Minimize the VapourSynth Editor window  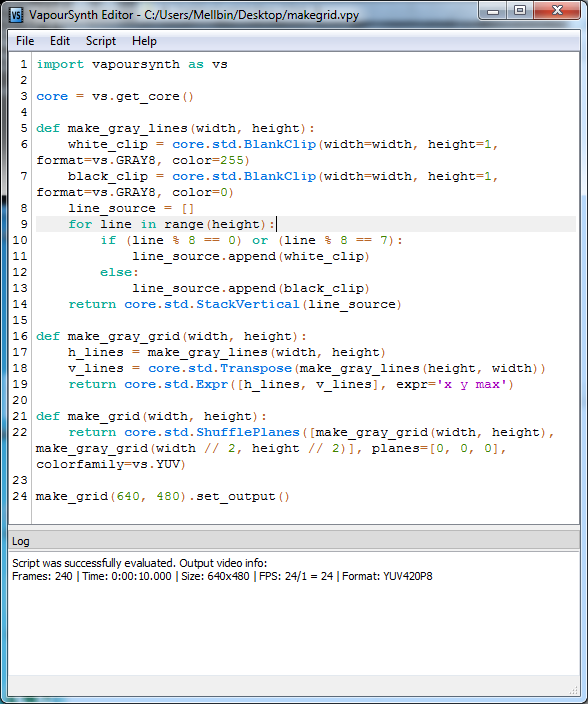tap(493, 11)
